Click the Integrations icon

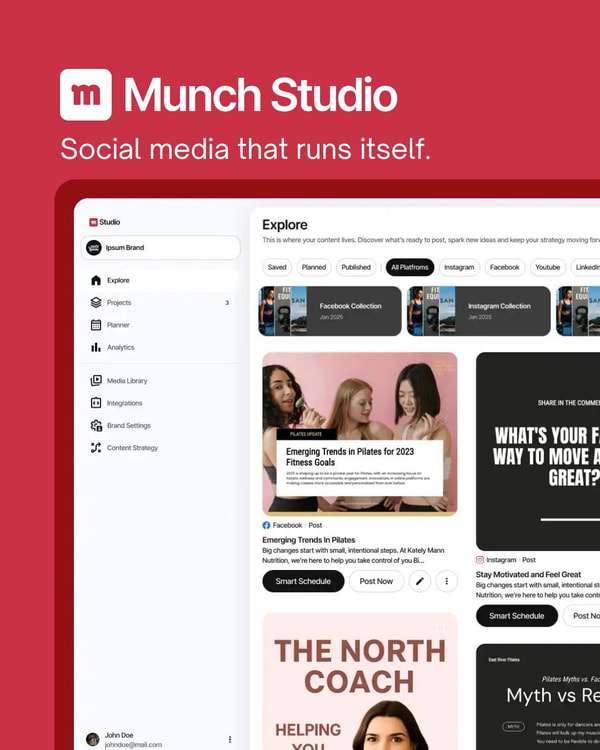96,403
